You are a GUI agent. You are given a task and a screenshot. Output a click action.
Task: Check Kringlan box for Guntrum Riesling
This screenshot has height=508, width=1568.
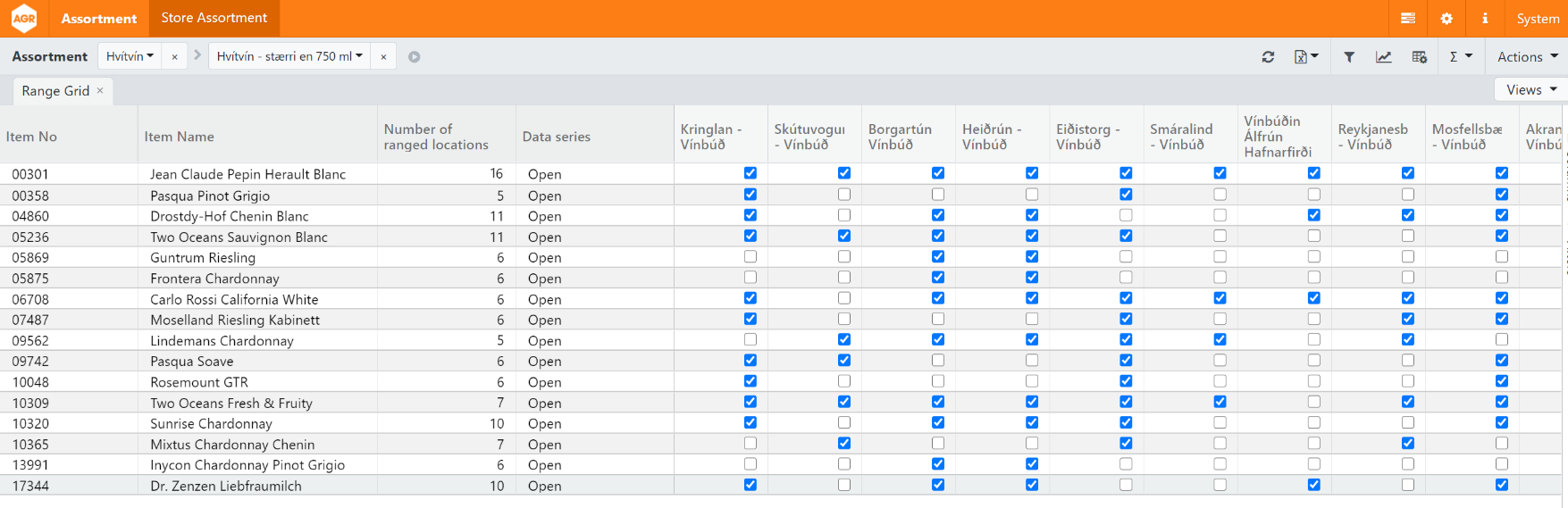pyautogui.click(x=750, y=257)
